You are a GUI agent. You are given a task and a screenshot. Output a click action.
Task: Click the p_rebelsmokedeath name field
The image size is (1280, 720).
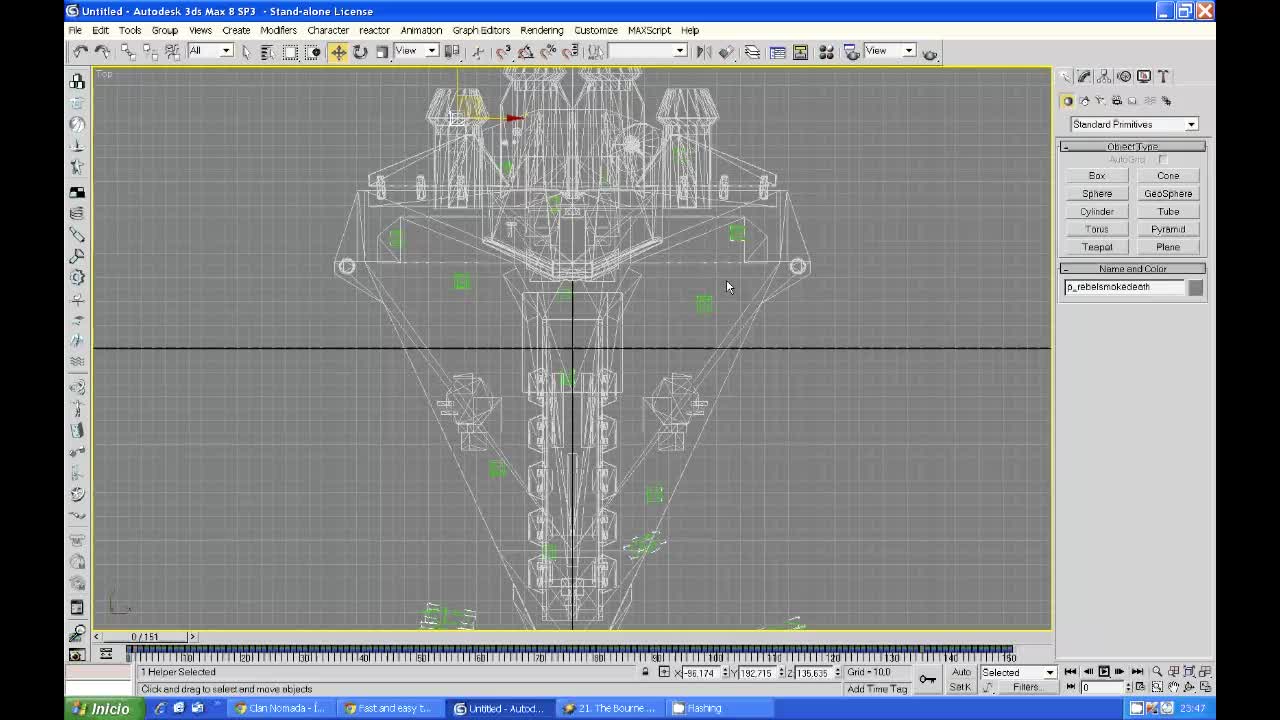[1124, 287]
